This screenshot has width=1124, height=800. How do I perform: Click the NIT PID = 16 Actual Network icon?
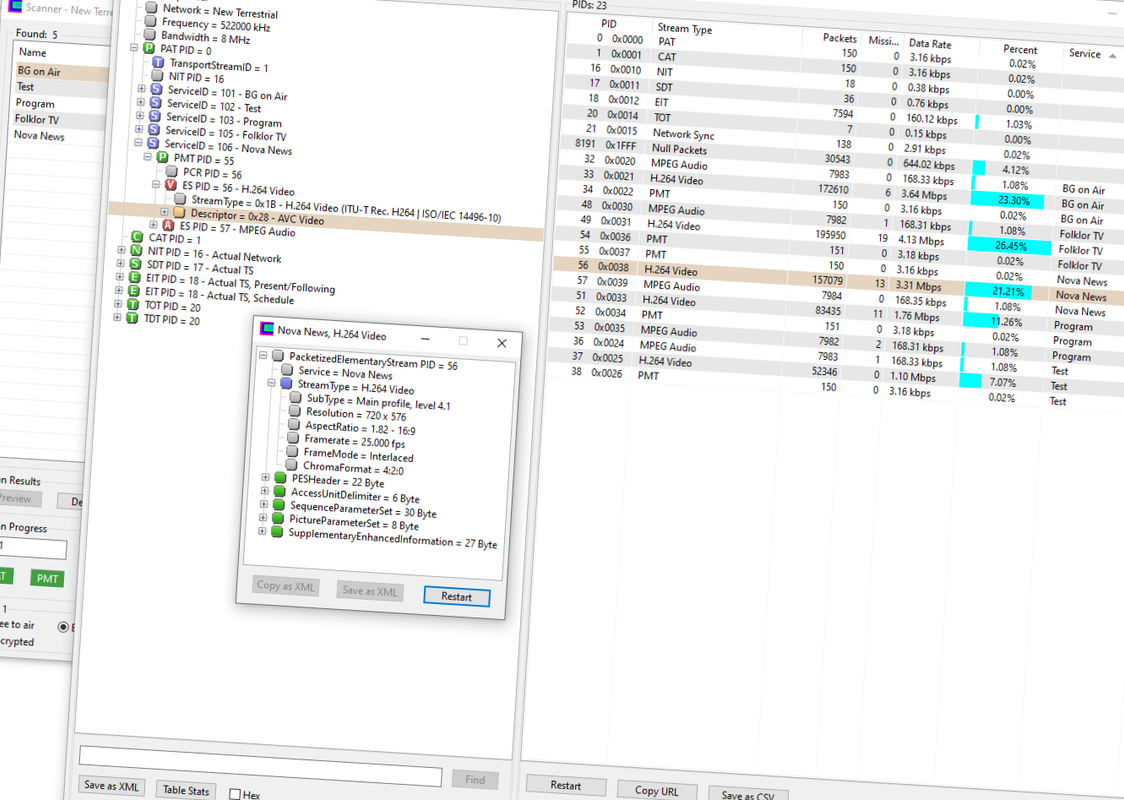[136, 250]
